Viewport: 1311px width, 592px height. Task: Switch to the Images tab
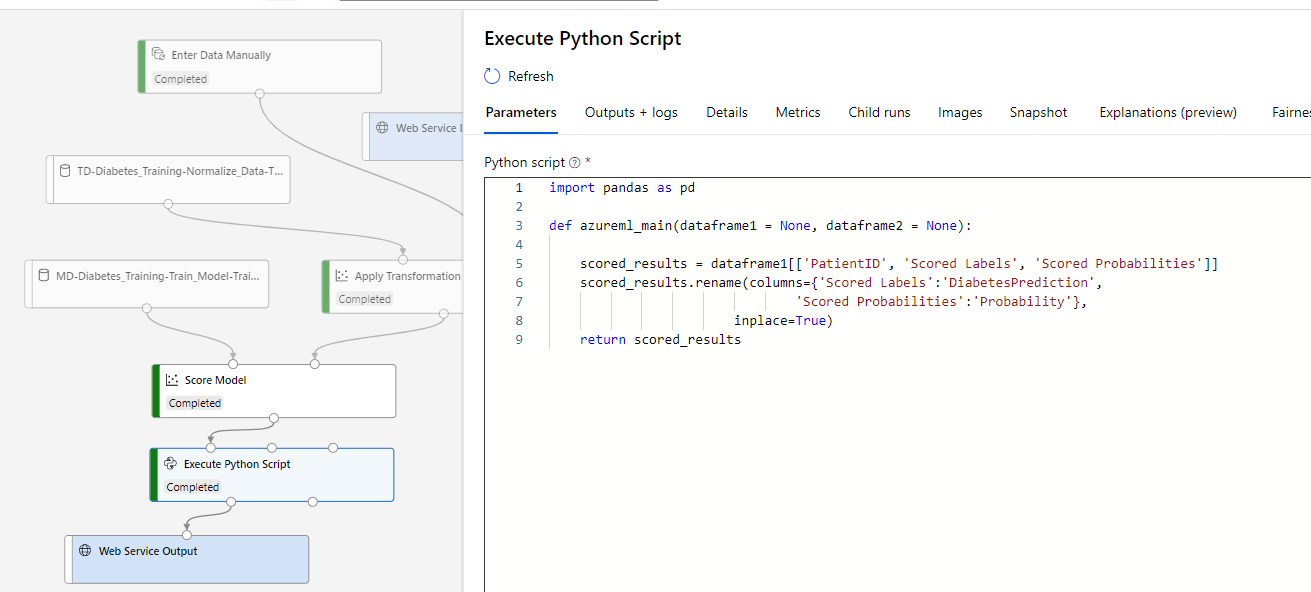[x=959, y=113]
